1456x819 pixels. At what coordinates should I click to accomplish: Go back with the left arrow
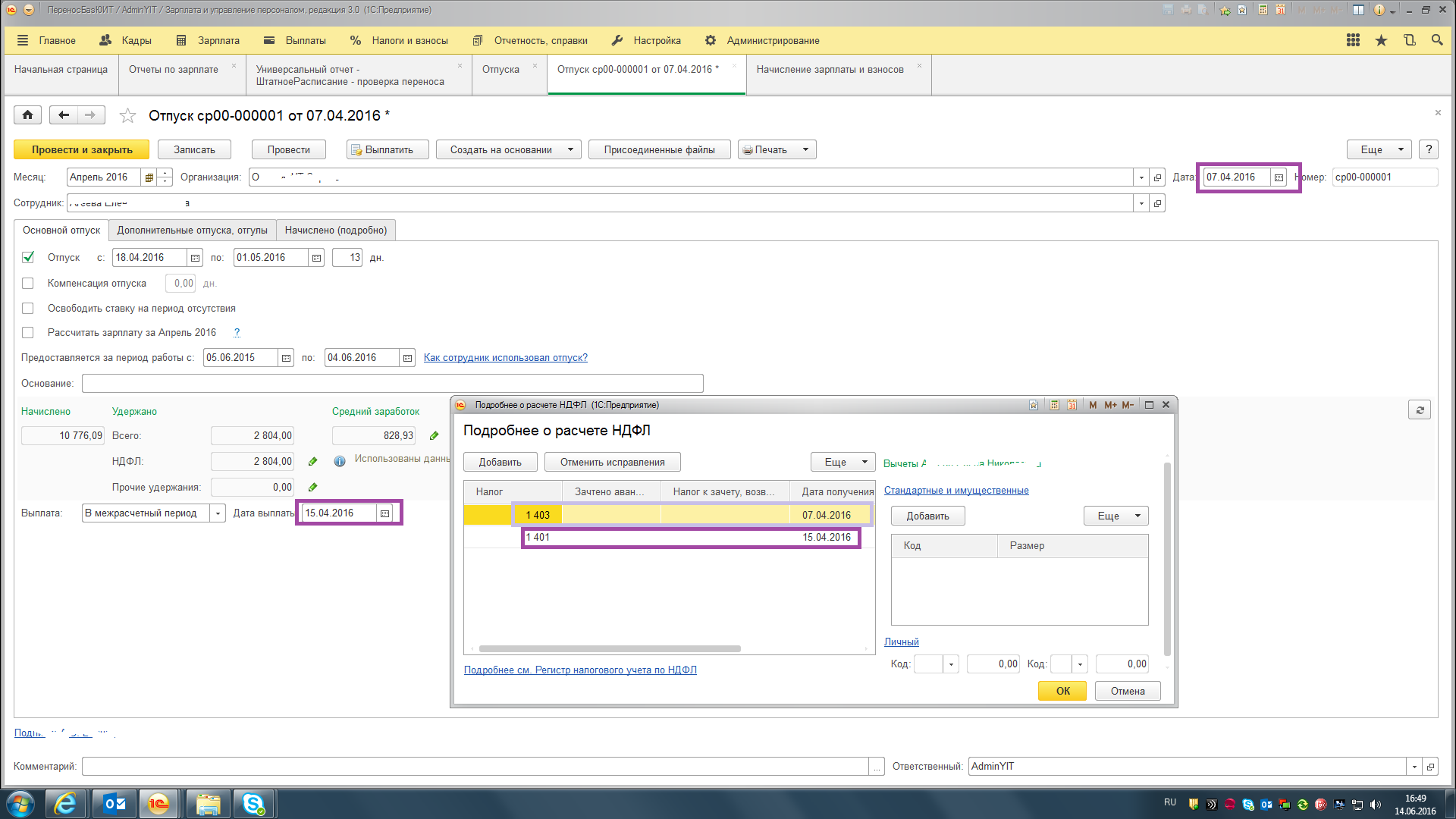tap(64, 115)
